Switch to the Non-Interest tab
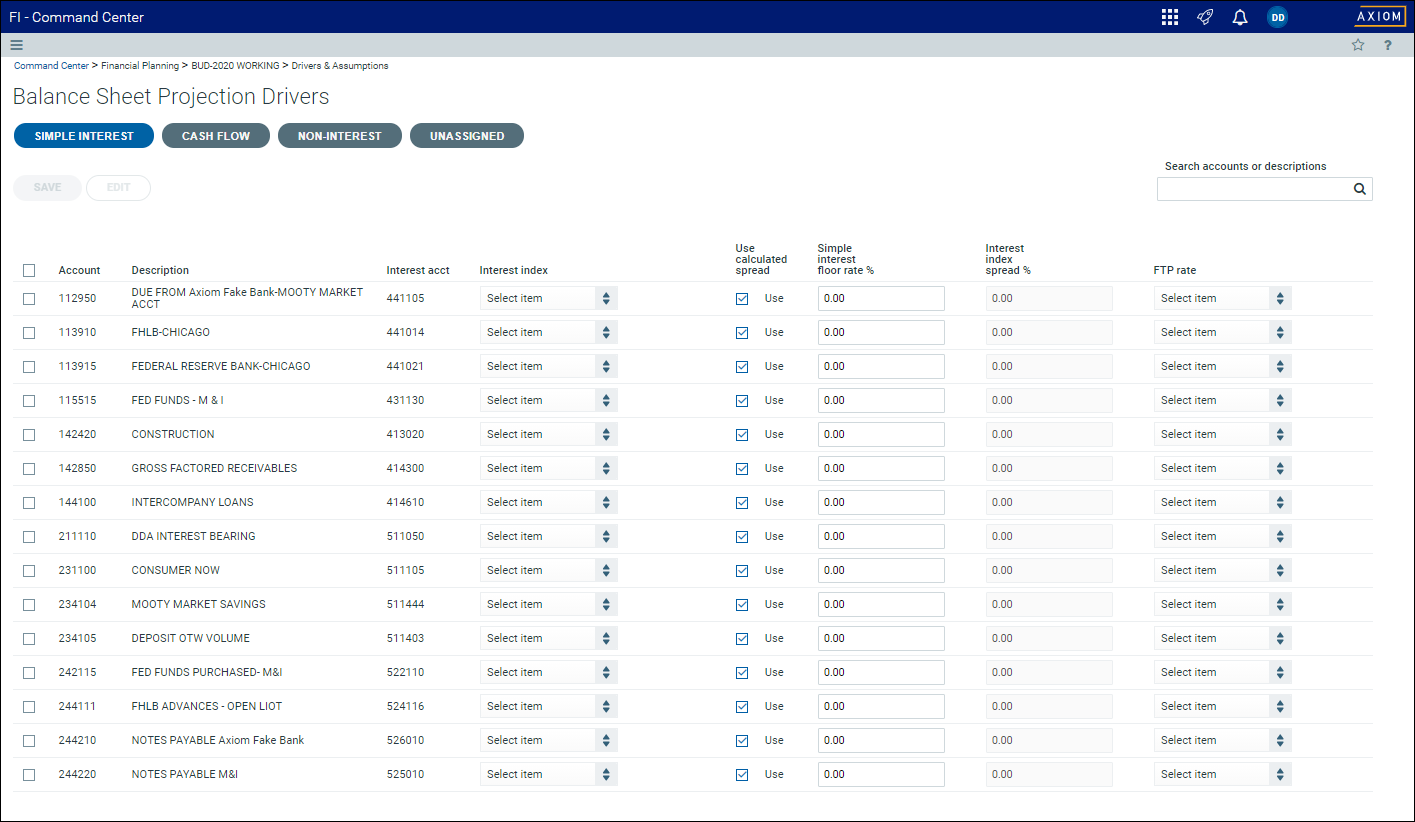1415x822 pixels. tap(340, 136)
